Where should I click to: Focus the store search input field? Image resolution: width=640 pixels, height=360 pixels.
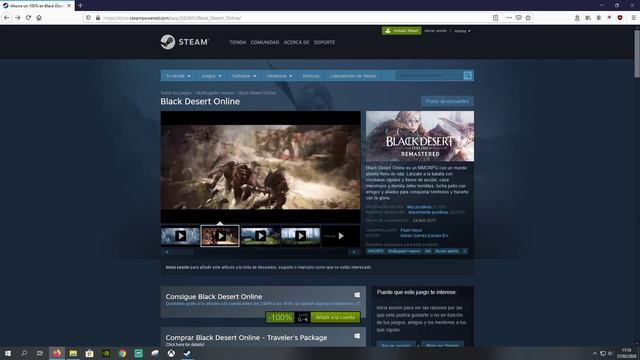429,76
